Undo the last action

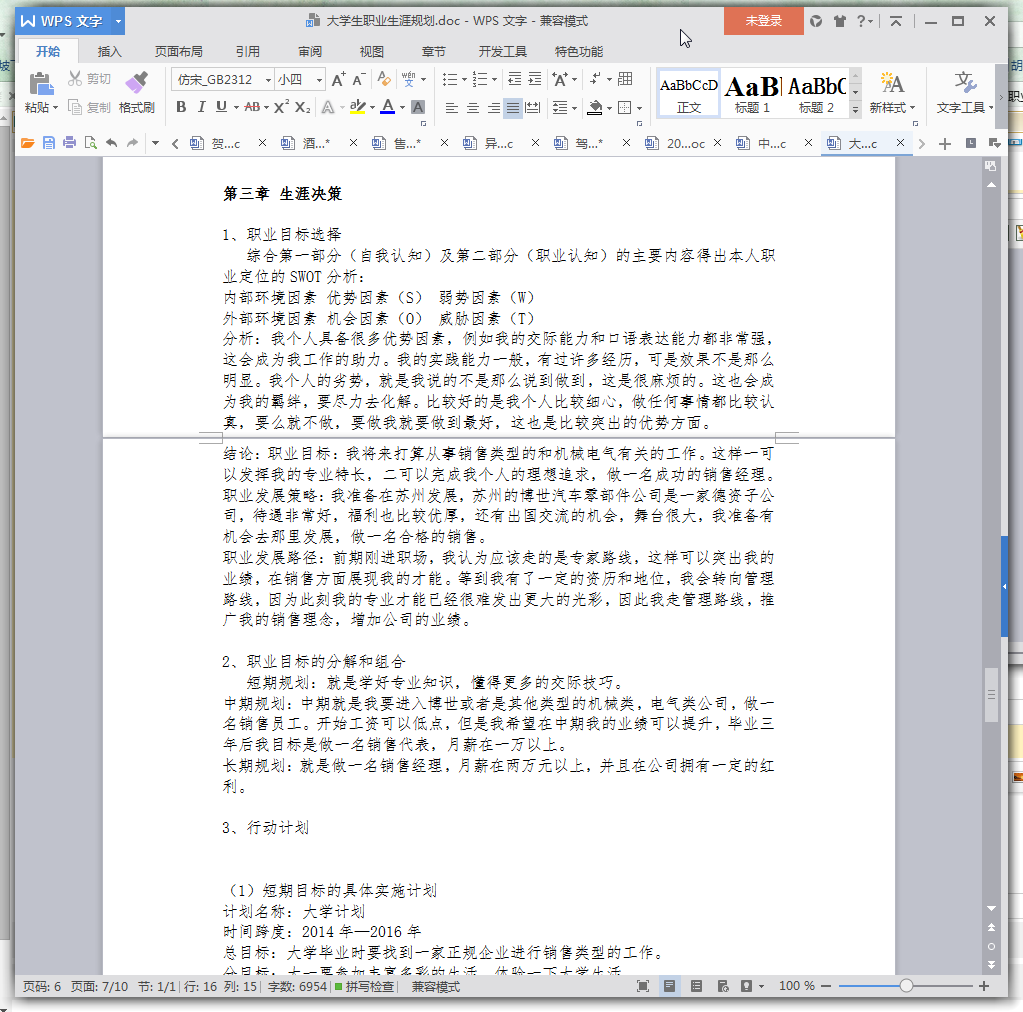pyautogui.click(x=112, y=143)
